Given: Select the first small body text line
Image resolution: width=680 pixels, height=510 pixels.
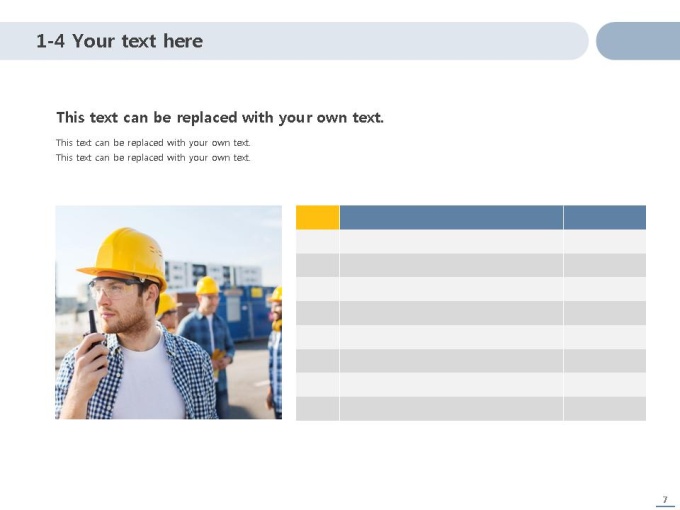Looking at the screenshot, I should (x=153, y=143).
